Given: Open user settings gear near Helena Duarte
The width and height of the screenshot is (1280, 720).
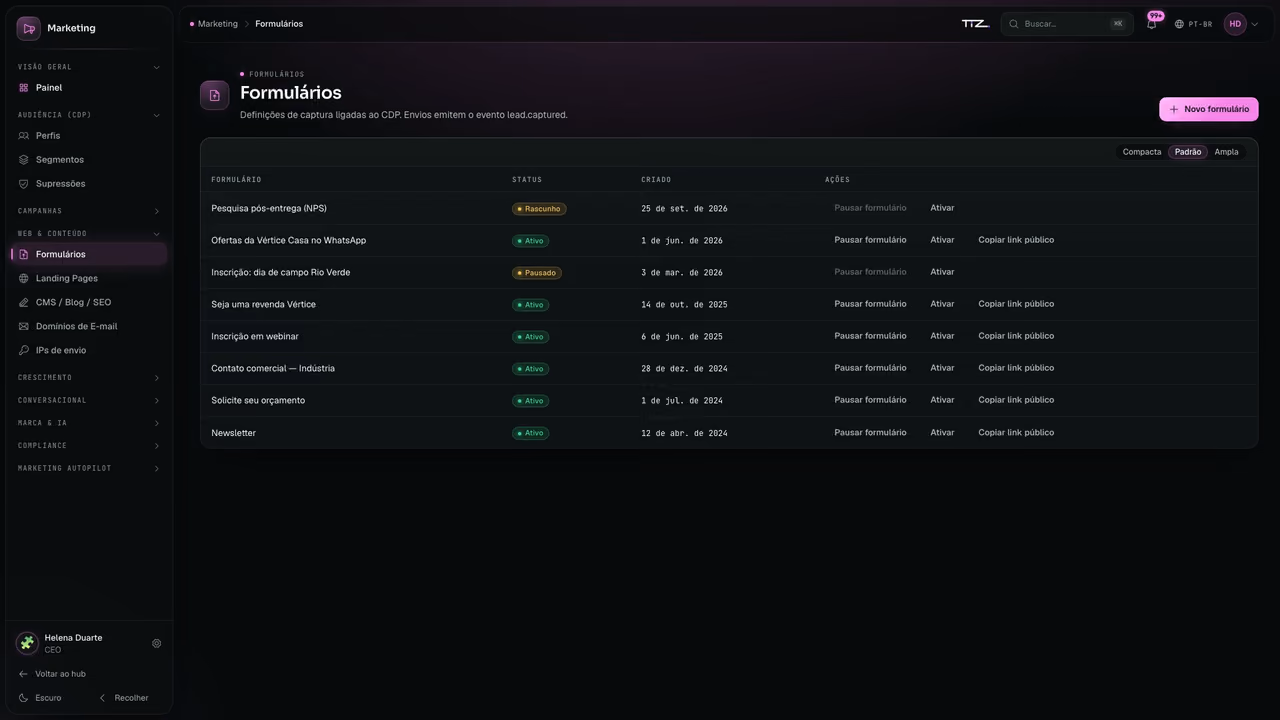Looking at the screenshot, I should tap(156, 643).
